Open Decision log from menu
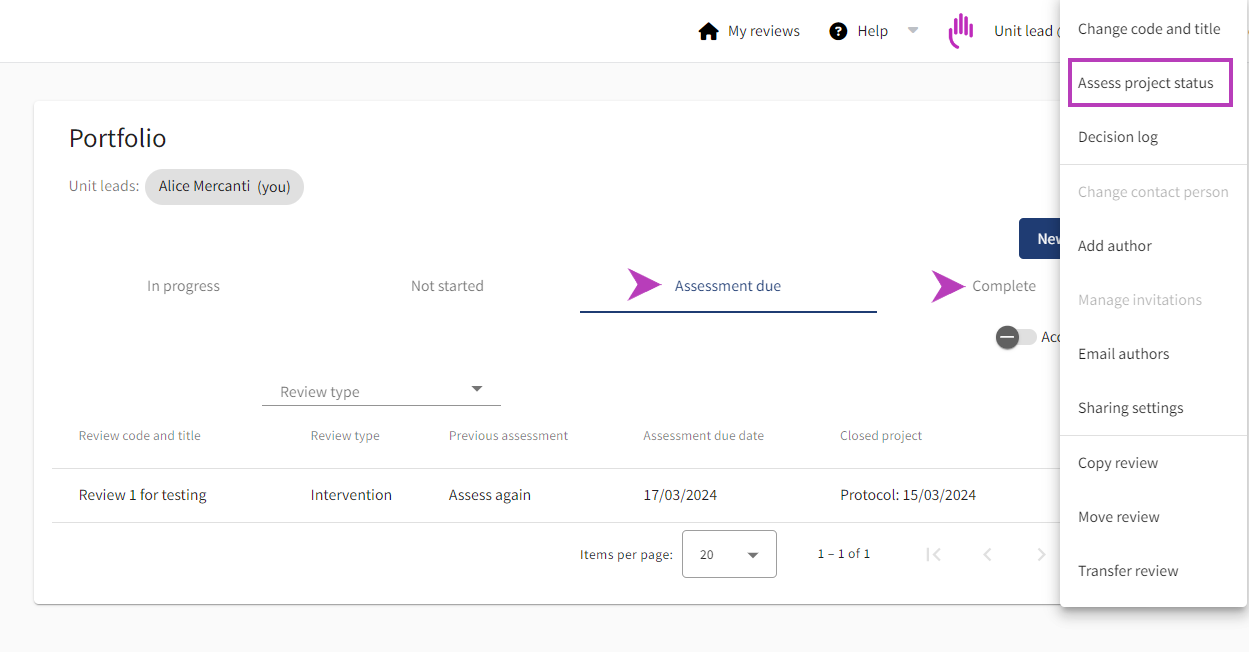Screen dimensions: 1249x652 (x=1118, y=137)
